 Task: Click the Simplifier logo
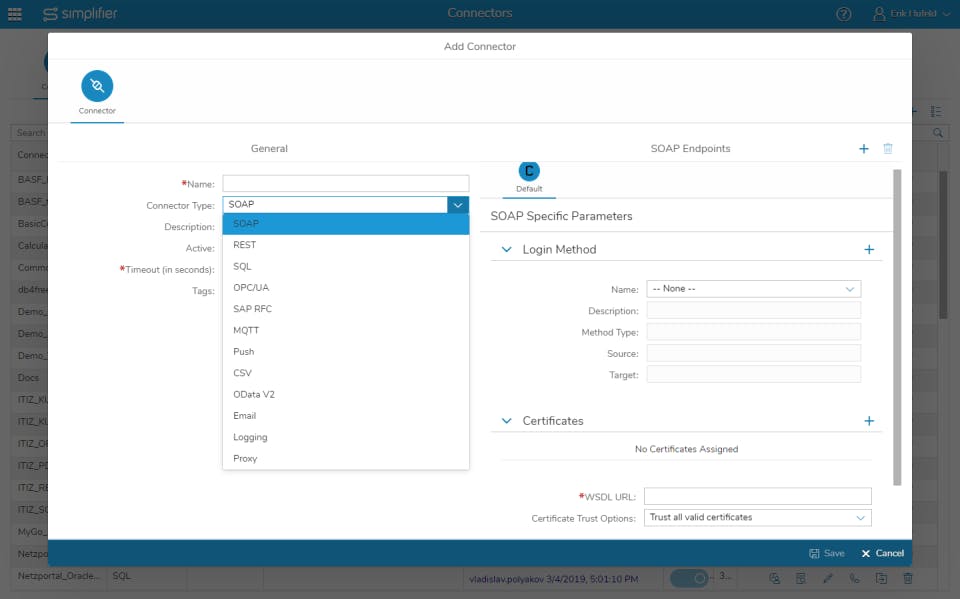point(80,13)
